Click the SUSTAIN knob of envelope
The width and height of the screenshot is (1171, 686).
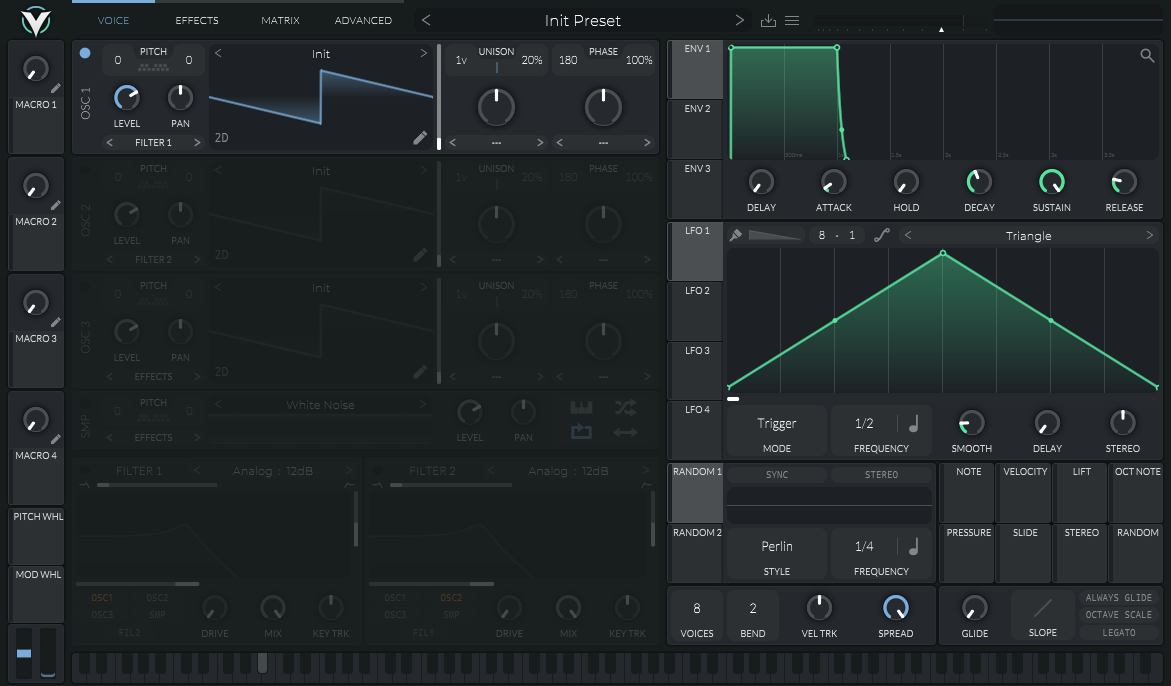1051,182
